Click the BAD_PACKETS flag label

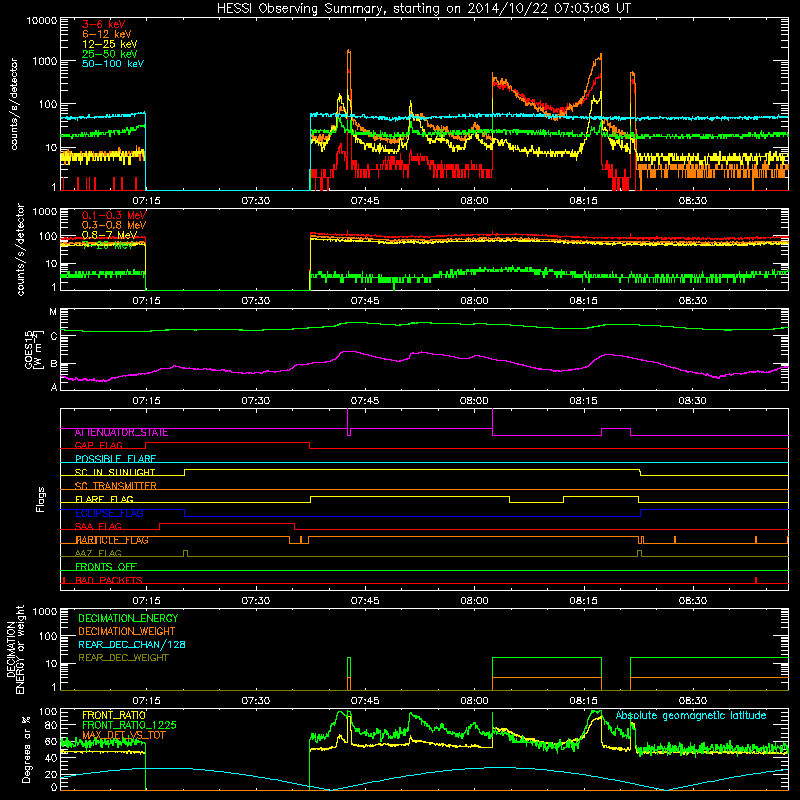click(109, 581)
